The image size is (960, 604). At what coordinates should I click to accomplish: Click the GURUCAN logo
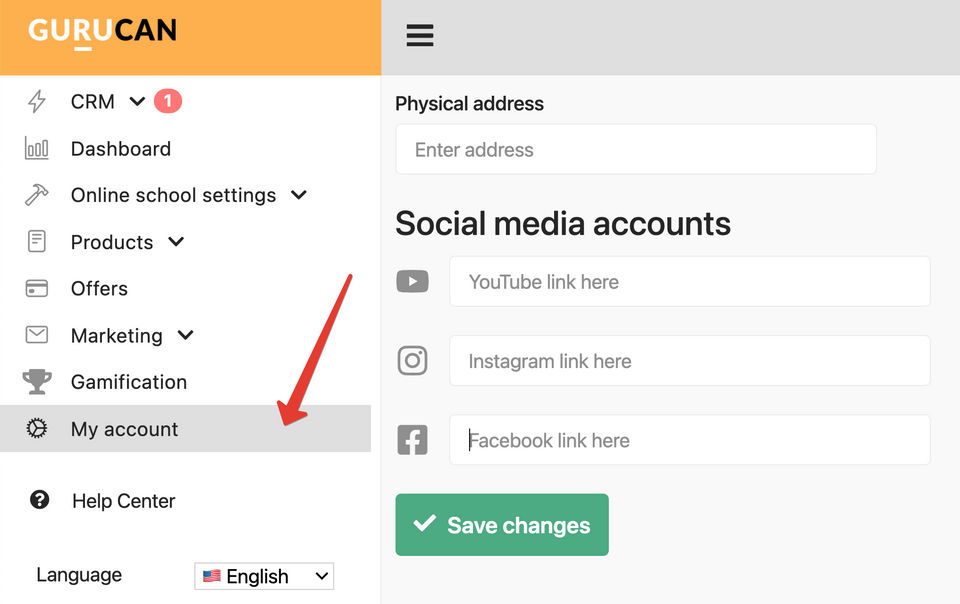pos(102,32)
